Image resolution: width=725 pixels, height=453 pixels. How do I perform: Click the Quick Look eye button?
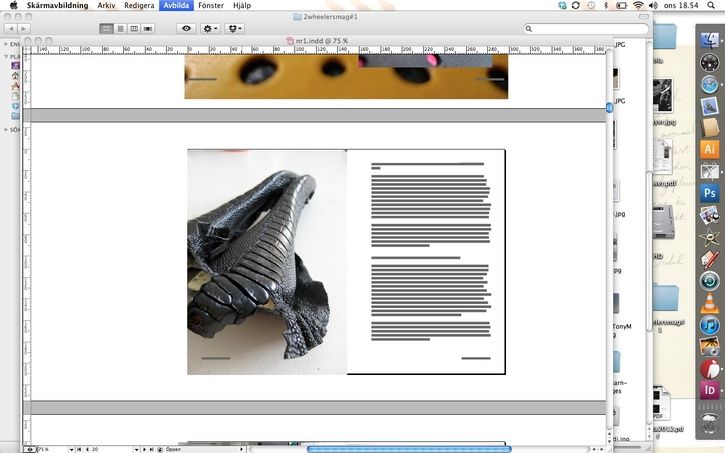pyautogui.click(x=186, y=29)
